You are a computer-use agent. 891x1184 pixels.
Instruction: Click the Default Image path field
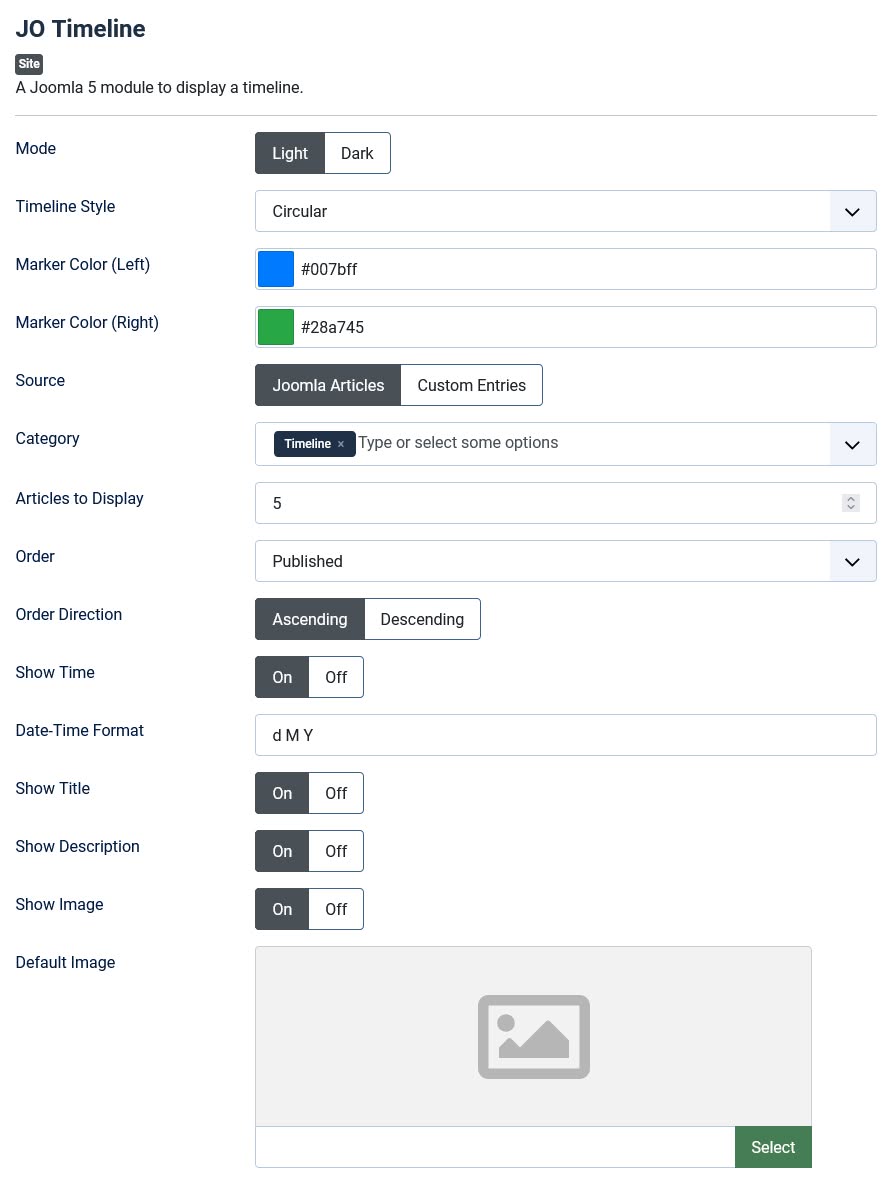(495, 1147)
